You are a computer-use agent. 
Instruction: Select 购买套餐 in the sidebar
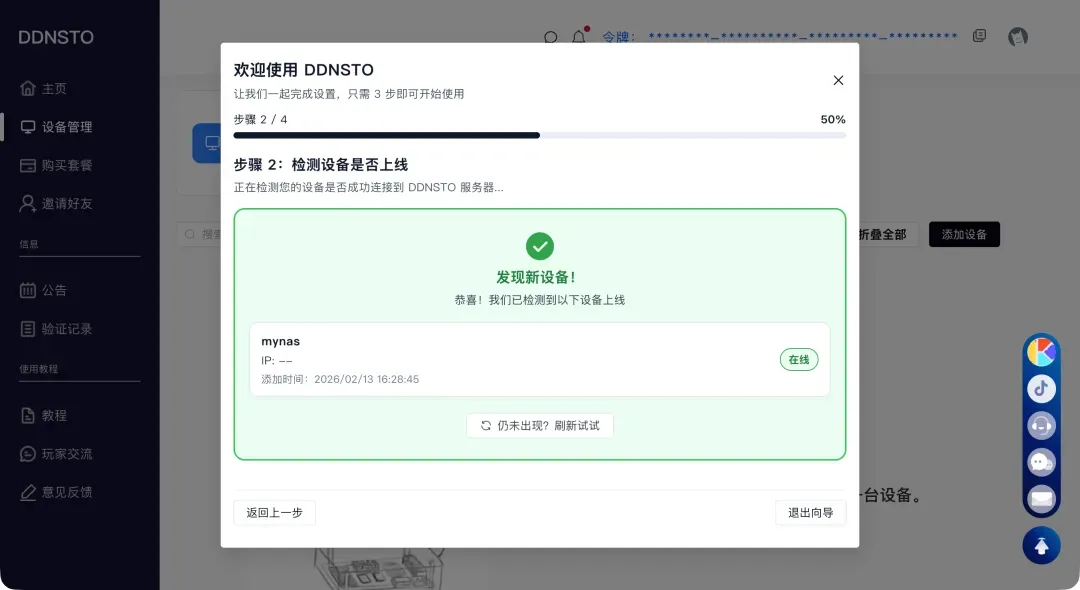coord(66,165)
